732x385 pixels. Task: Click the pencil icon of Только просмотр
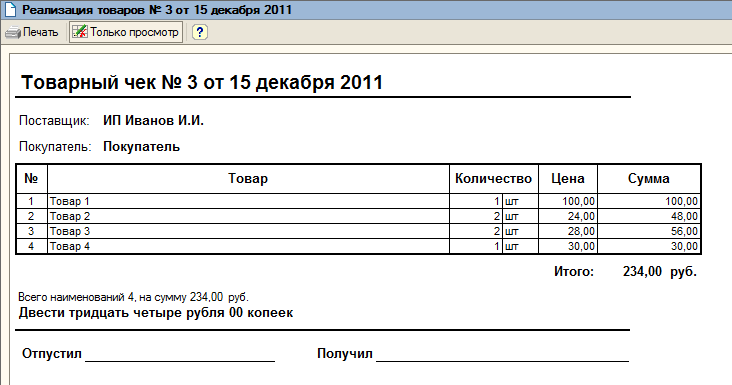[x=80, y=32]
